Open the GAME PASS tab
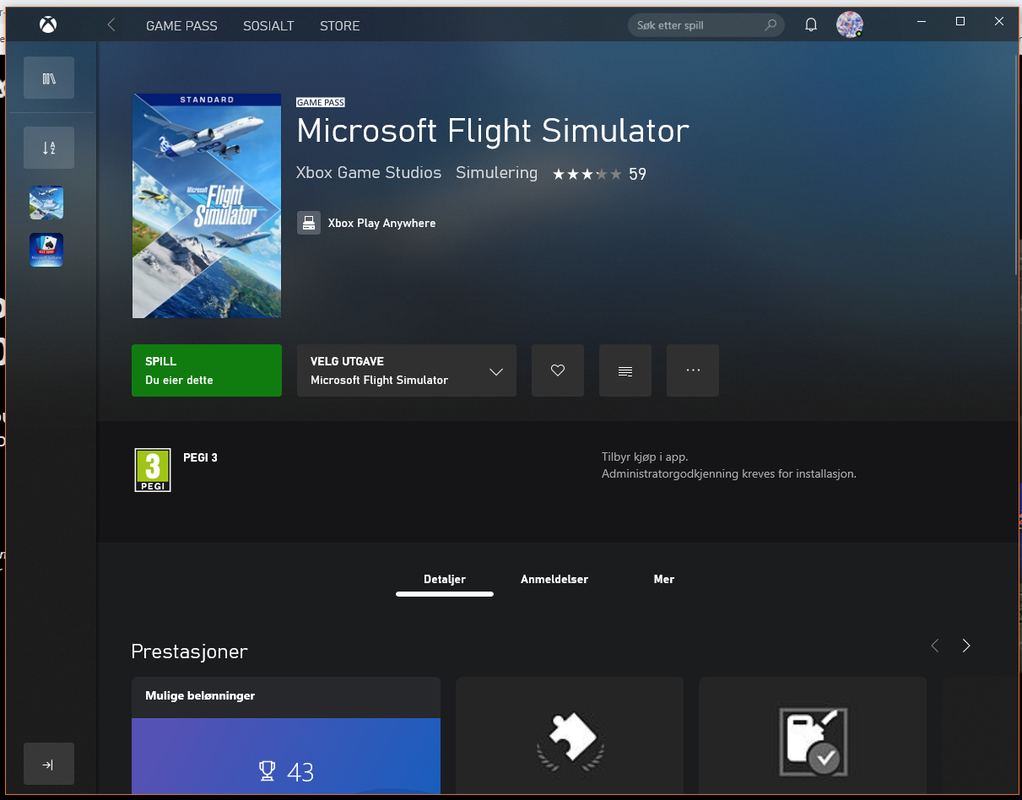Screen dimensions: 1022x800 click(x=181, y=25)
